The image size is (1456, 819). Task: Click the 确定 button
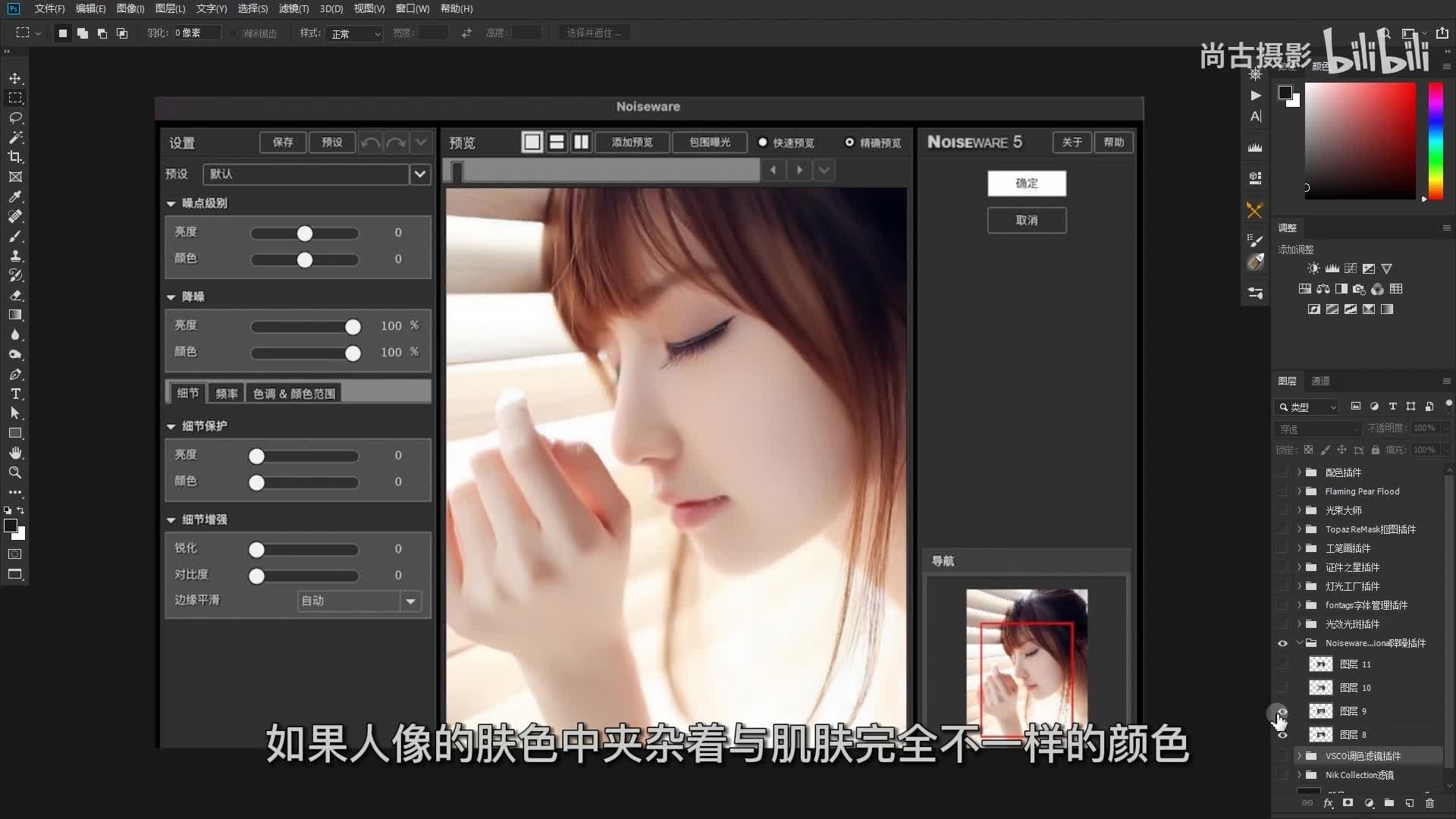[x=1026, y=184]
